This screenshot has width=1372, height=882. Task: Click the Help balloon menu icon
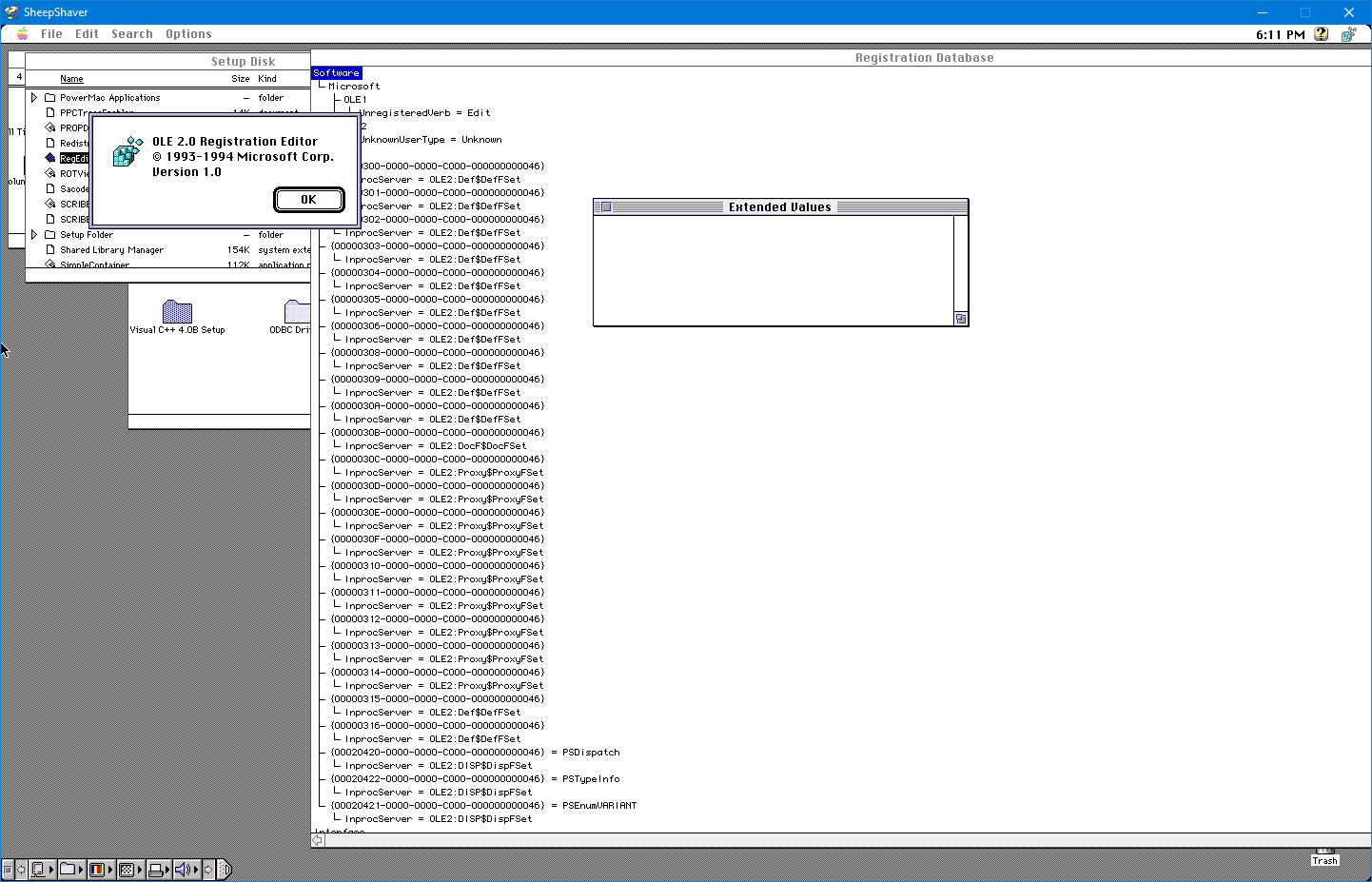click(1321, 34)
